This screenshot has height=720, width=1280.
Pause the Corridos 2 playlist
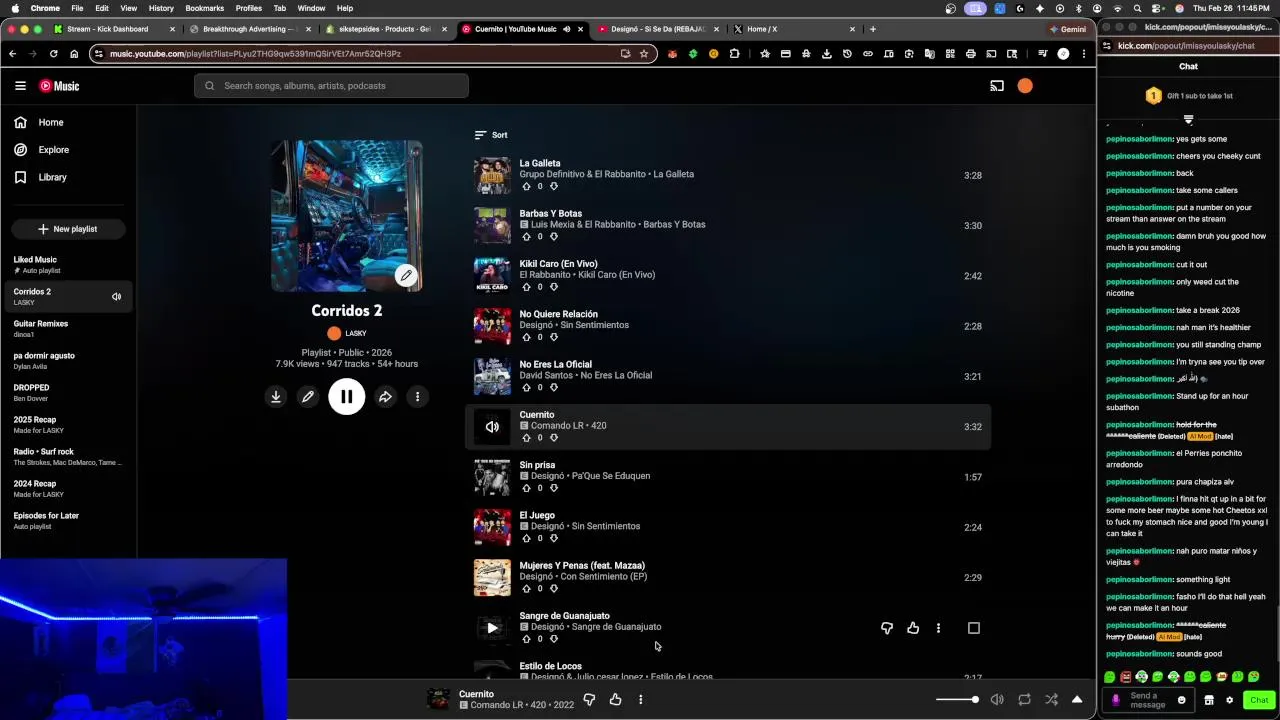[347, 397]
